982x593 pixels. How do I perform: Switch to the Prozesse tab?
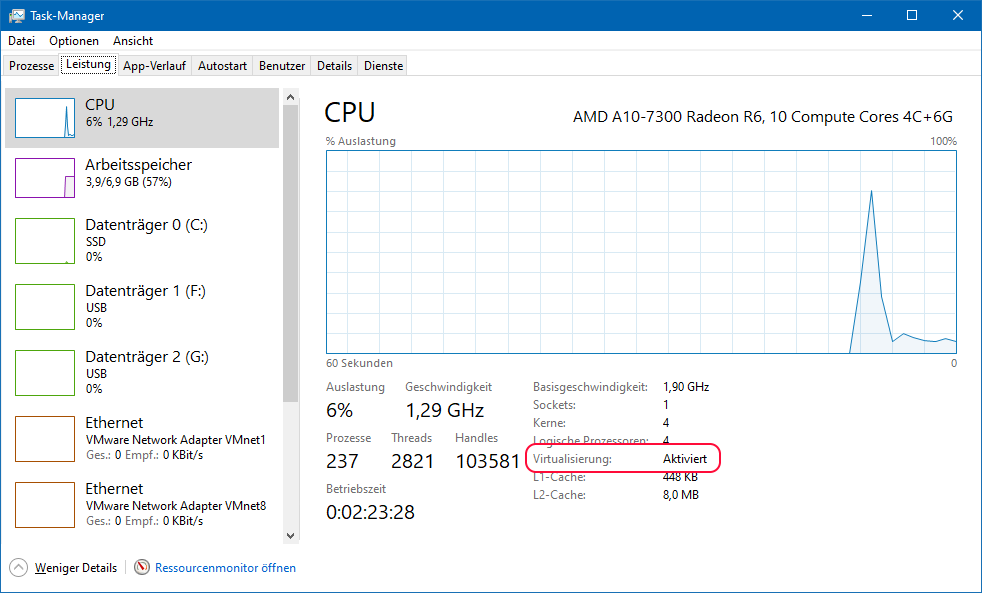coord(31,64)
